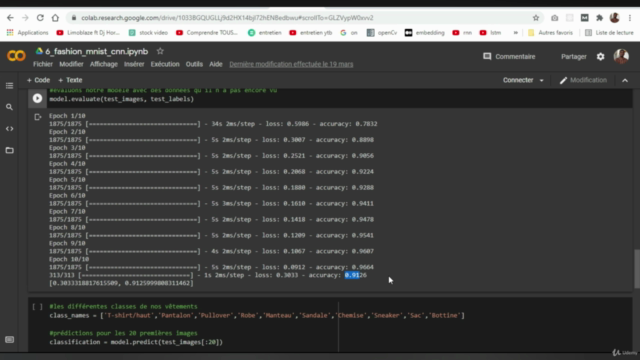The width and height of the screenshot is (640, 360).
Task: Open the Limoblaze ft Dj Hor... bookmark
Action: [x=88, y=33]
